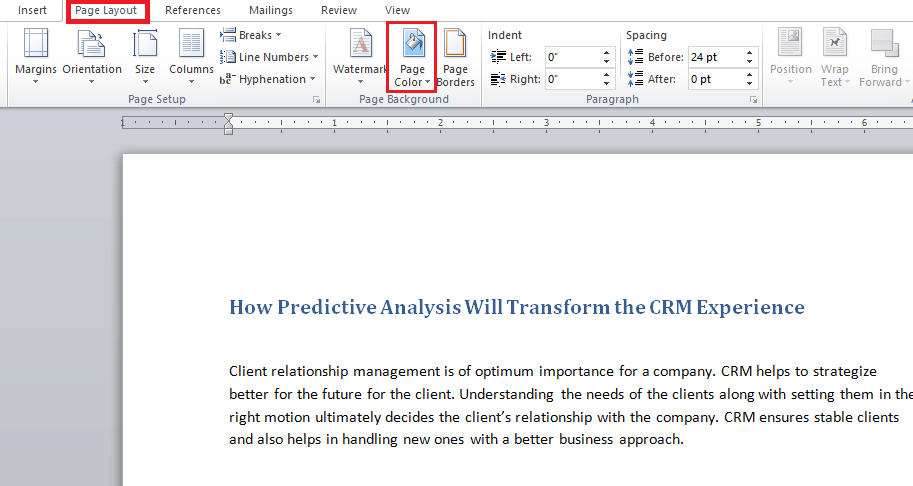The height and width of the screenshot is (486, 913).
Task: Click the Bring Forward button
Action: (883, 57)
